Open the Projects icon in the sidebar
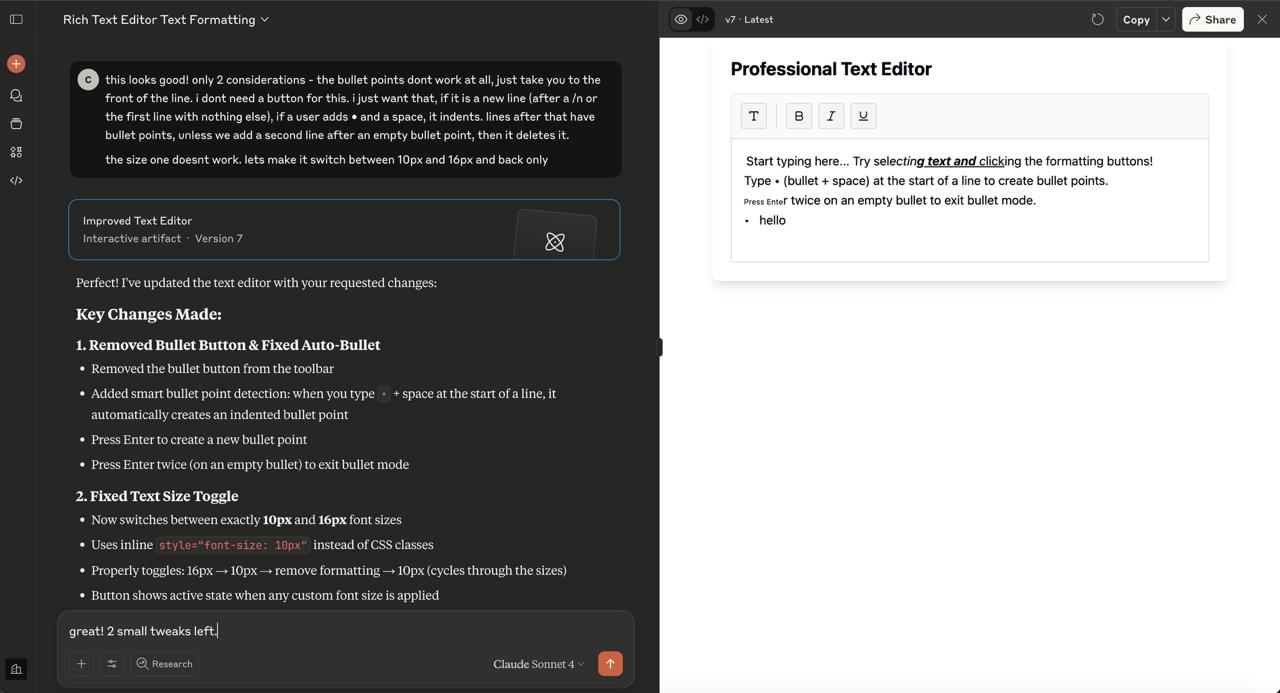Viewport: 1280px width, 693px height. (x=16, y=124)
